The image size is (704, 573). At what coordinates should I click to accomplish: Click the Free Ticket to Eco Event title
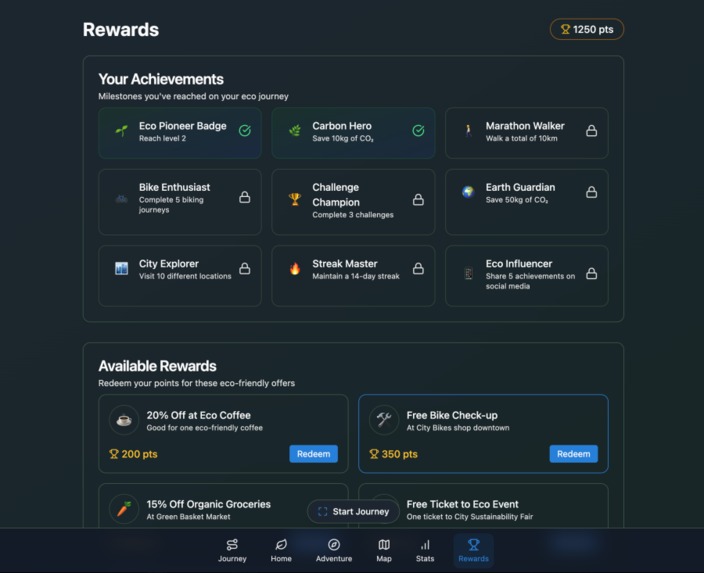[462, 504]
